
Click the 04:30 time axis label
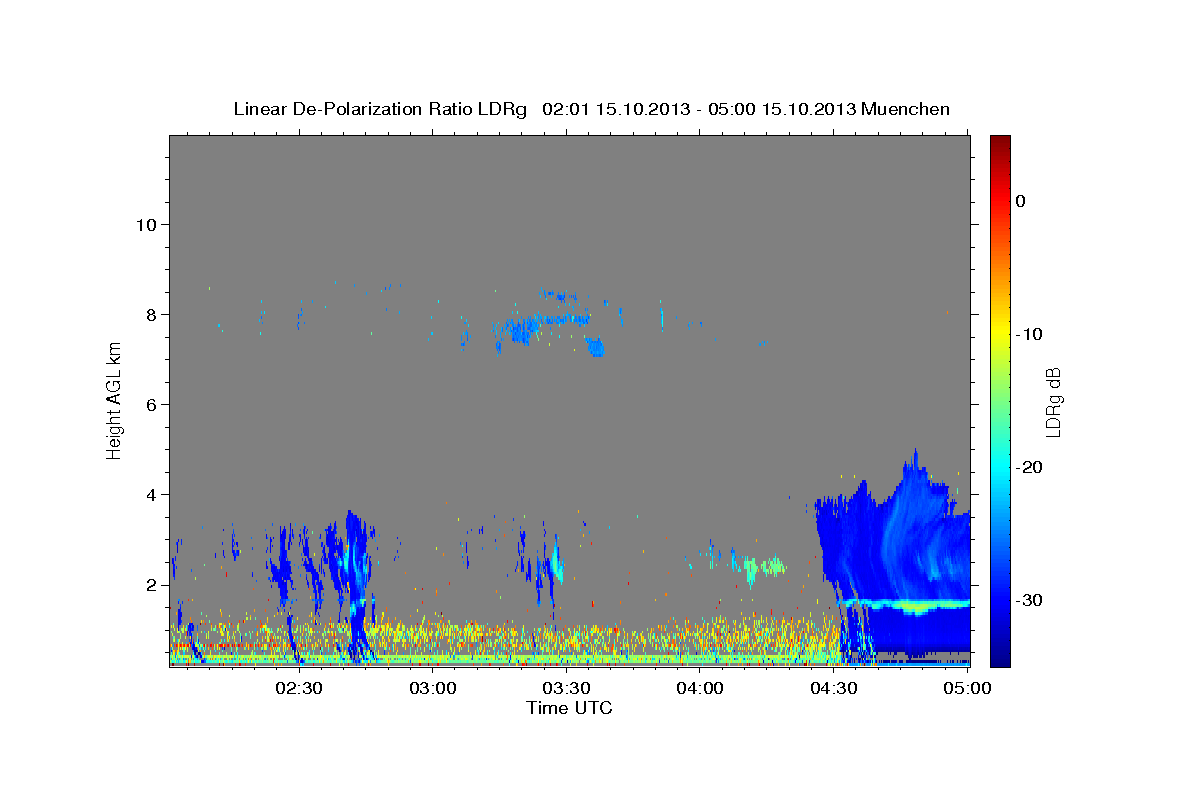[834, 688]
